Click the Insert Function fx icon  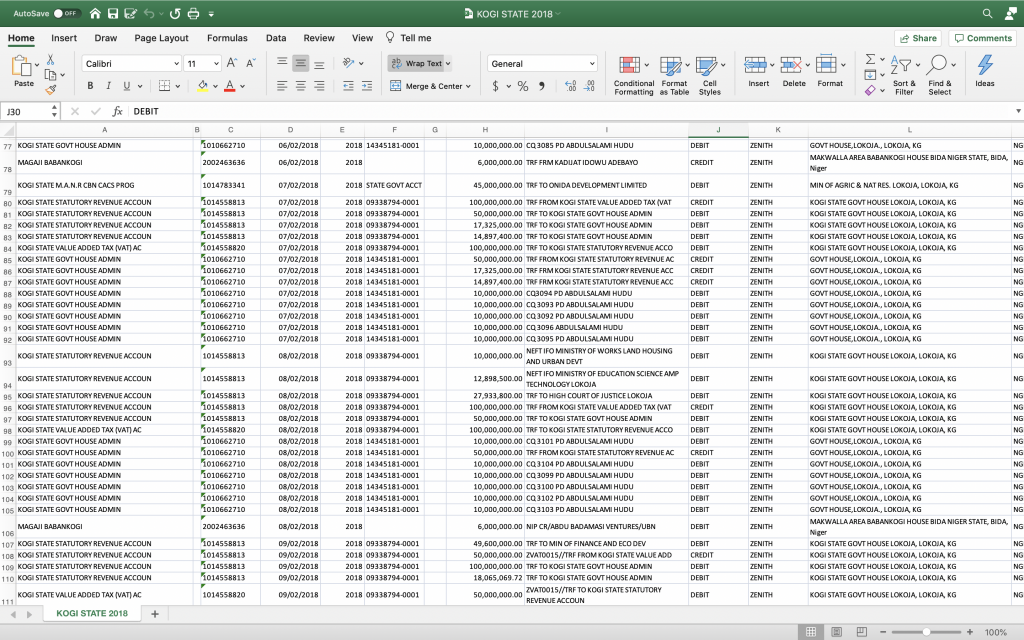(117, 111)
